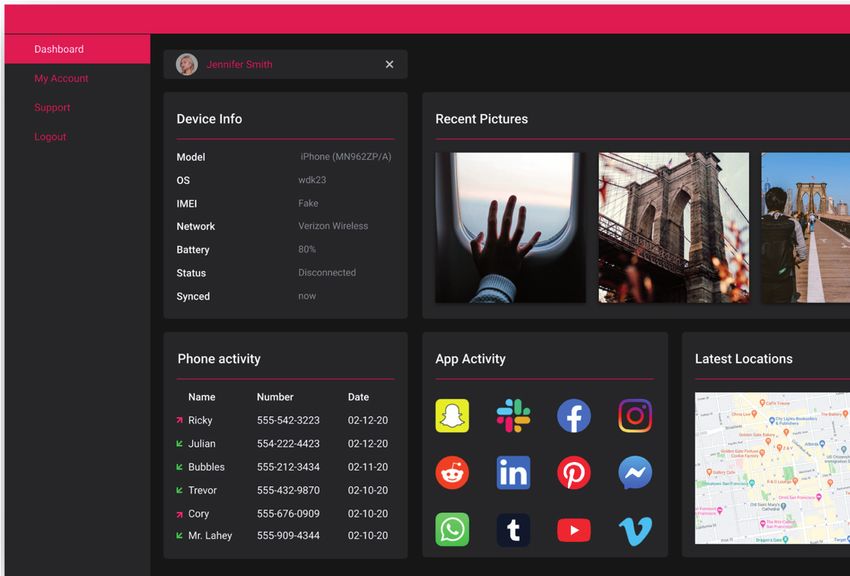Click the incoming call arrow beside Julian
850x576 pixels.
click(x=179, y=443)
